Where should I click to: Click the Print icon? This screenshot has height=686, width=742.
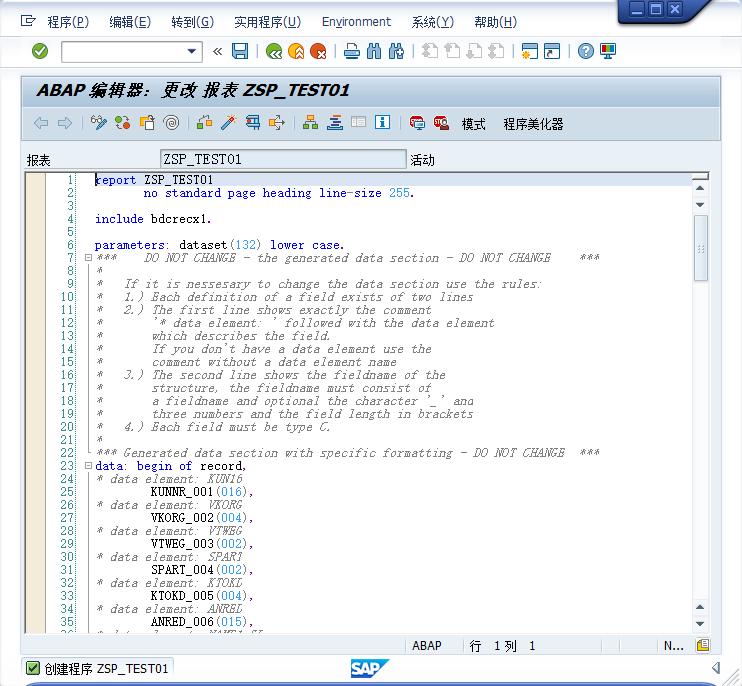coord(352,51)
